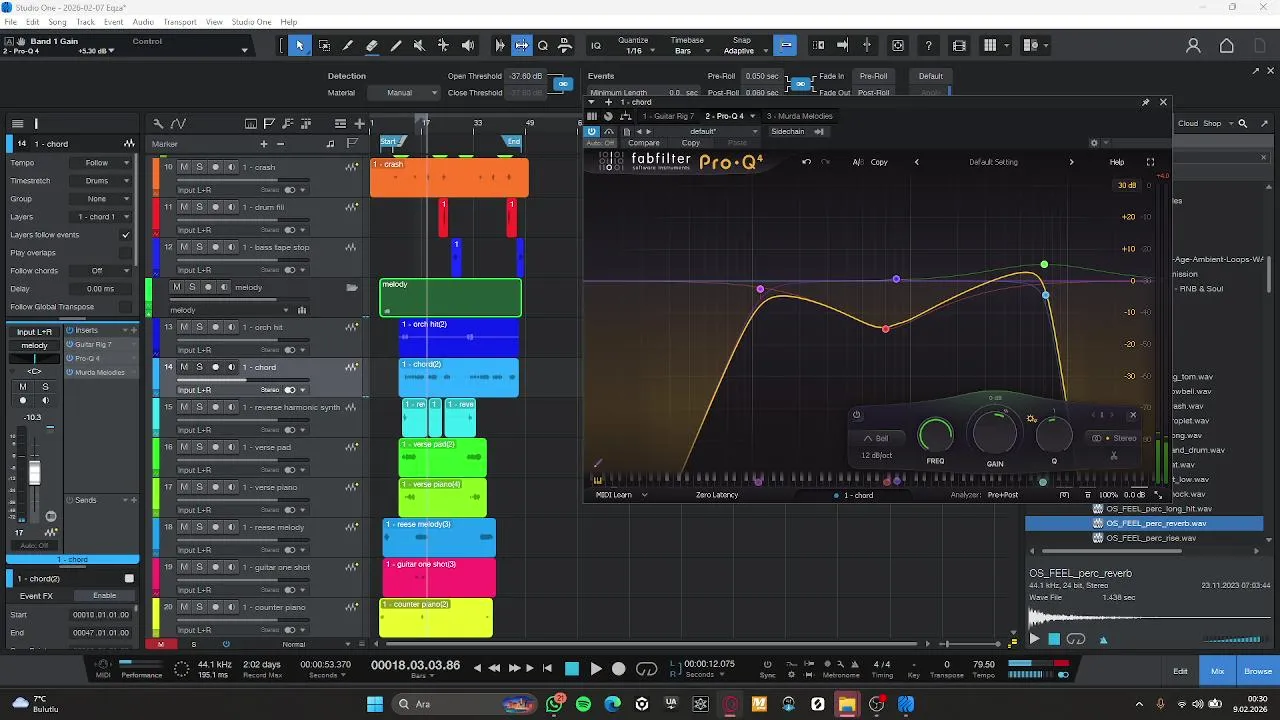The width and height of the screenshot is (1280, 720).
Task: Open the video player filmstrip icon
Action: [959, 45]
